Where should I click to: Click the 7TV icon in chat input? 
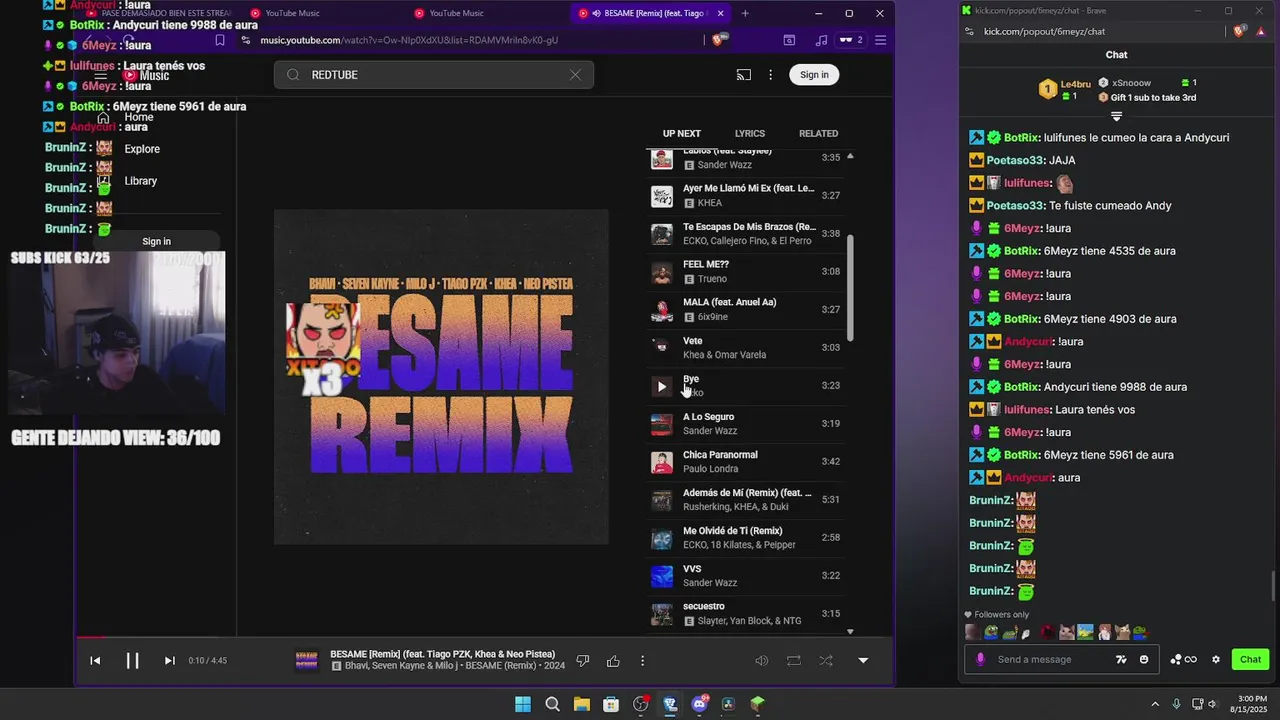(1121, 659)
